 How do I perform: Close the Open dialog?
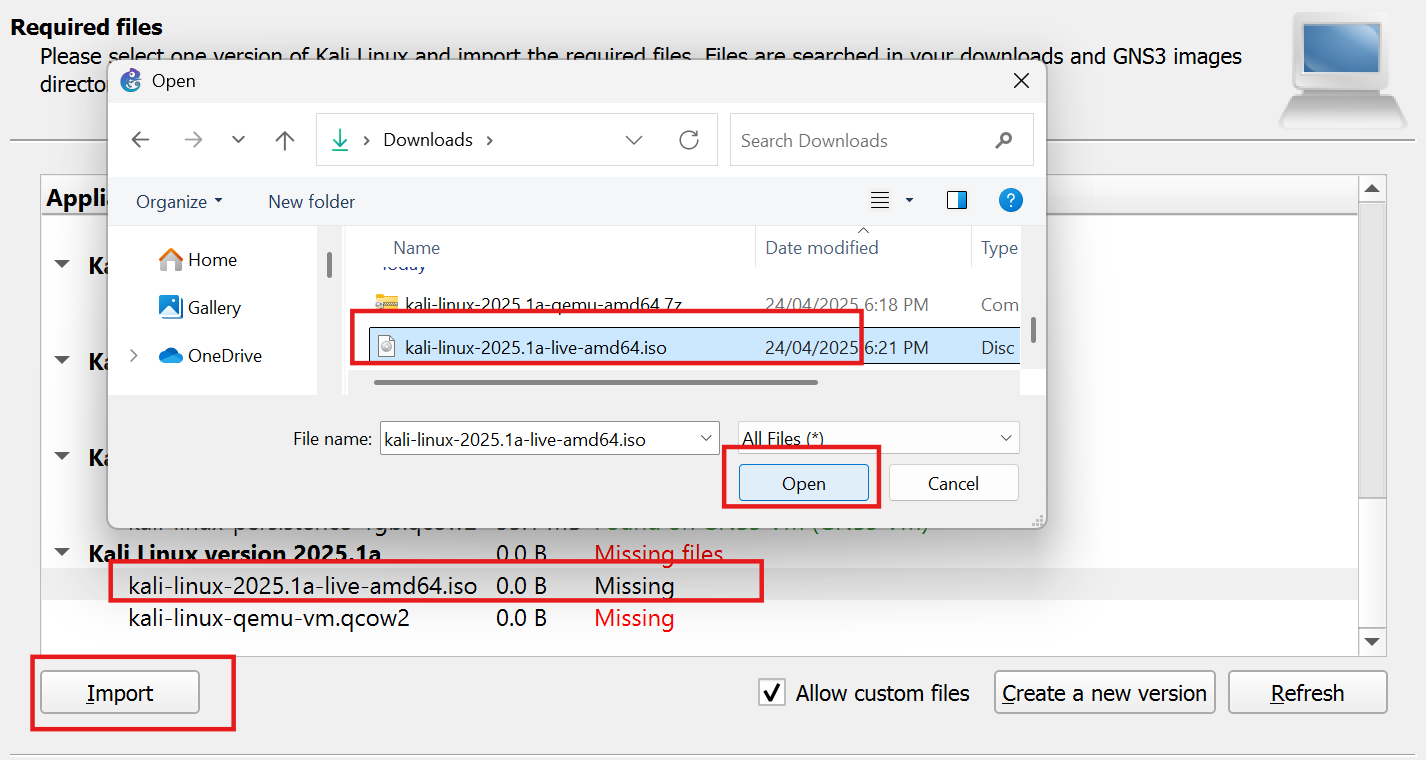(x=1021, y=81)
